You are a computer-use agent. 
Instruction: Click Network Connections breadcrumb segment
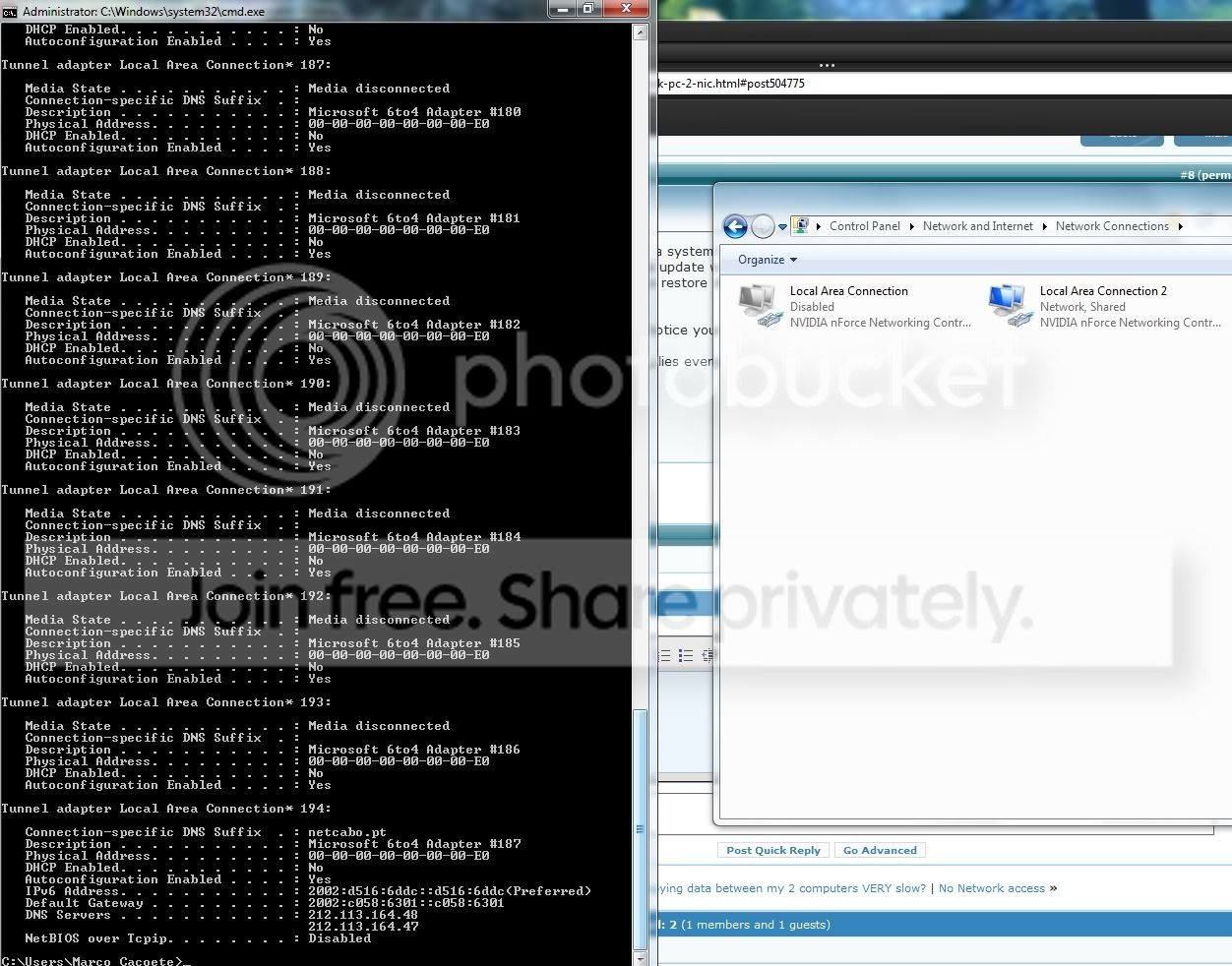[x=1112, y=226]
